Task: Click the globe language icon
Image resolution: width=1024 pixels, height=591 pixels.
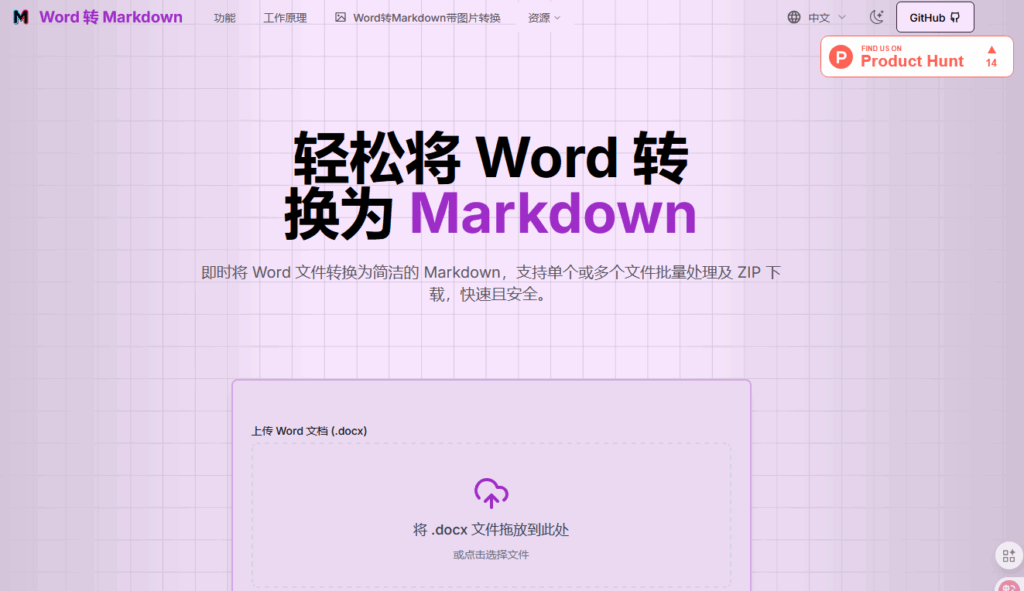Action: point(794,17)
